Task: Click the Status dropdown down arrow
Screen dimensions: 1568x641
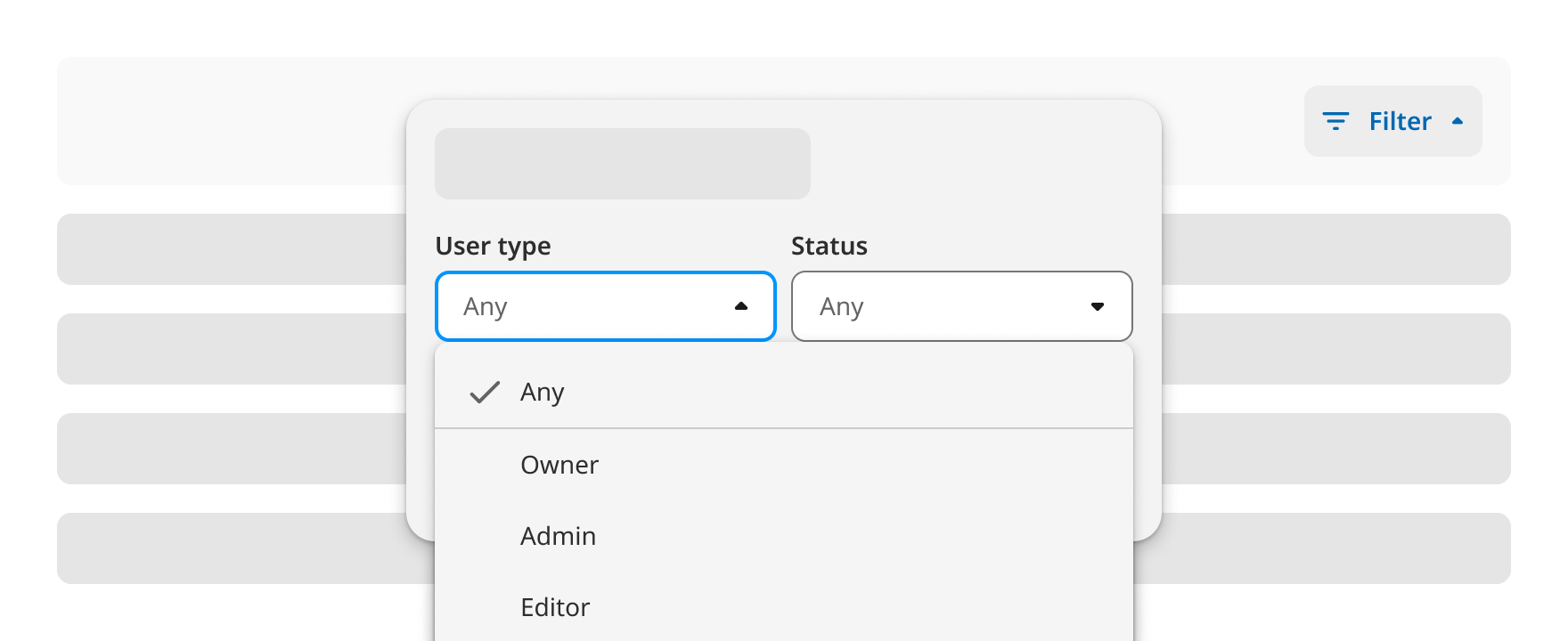Action: click(1098, 306)
